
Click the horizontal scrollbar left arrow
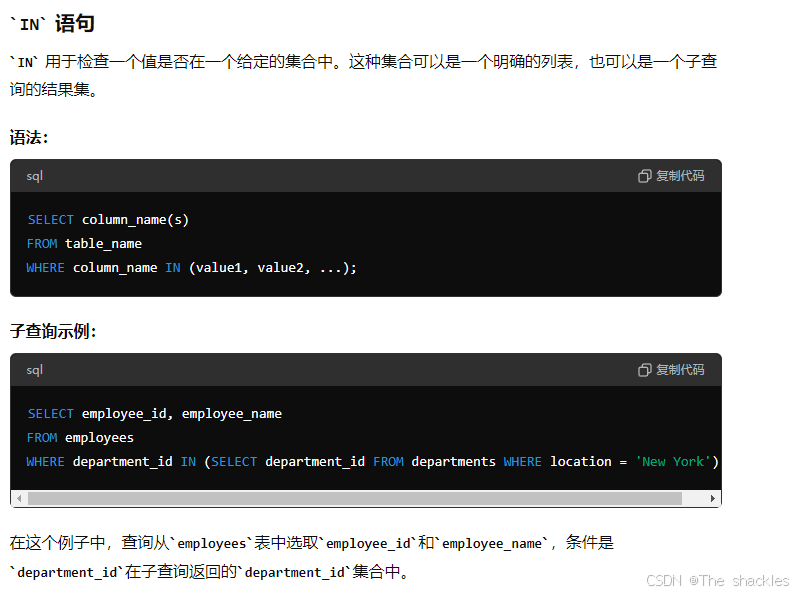pos(19,498)
